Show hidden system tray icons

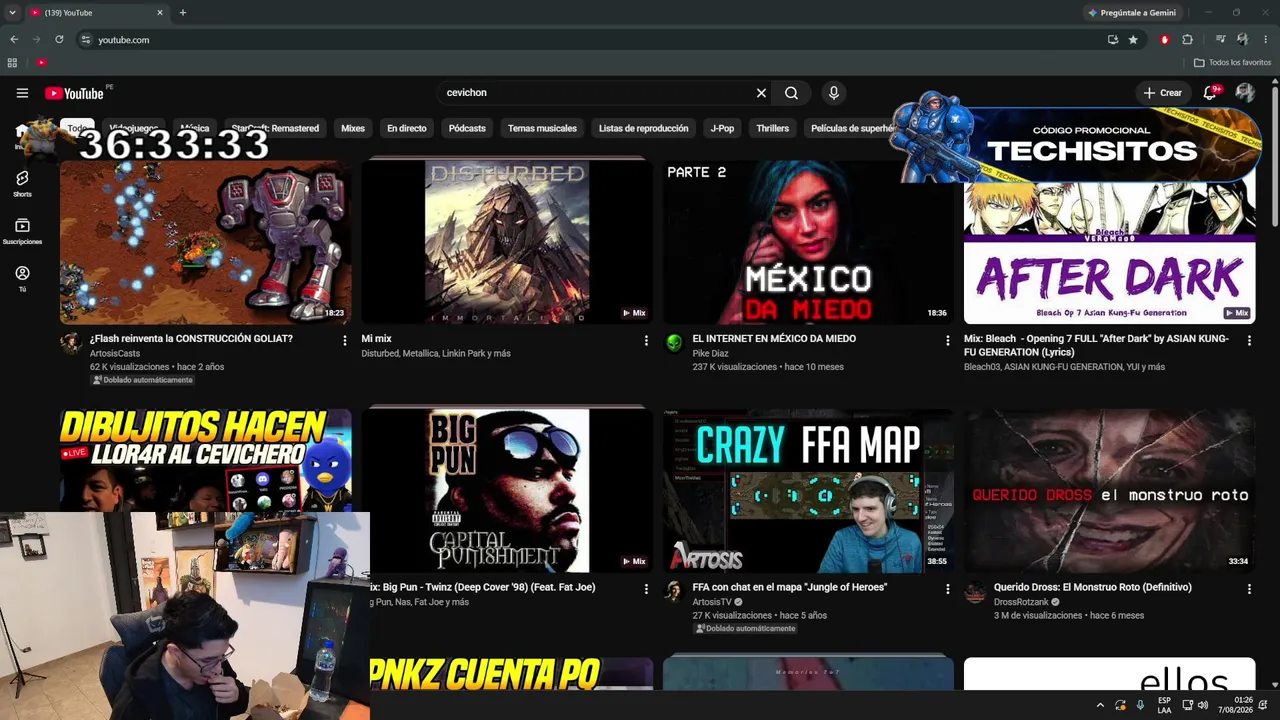point(1100,705)
